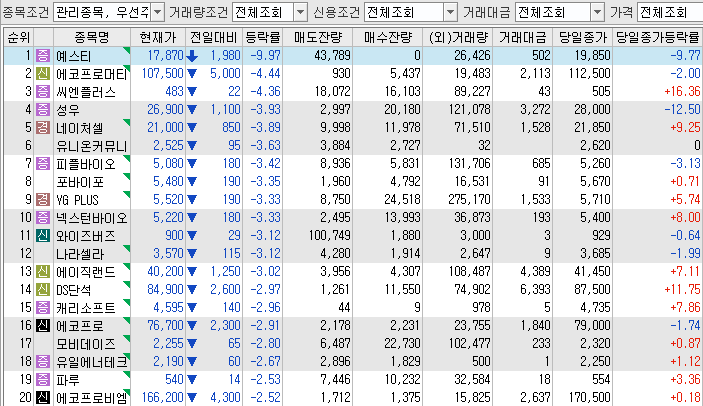Click the 신 badge next to 와이즈버즈
Screen dimensions: 703x406
click(43, 236)
